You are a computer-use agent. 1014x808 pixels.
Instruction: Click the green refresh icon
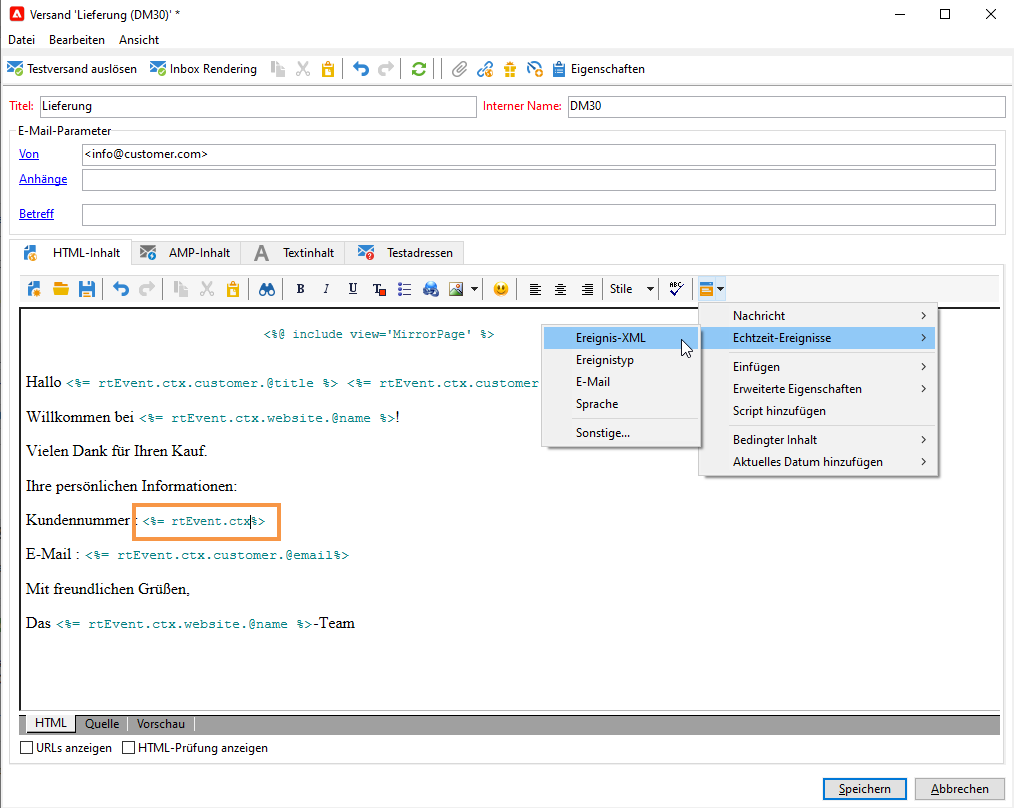tap(418, 69)
